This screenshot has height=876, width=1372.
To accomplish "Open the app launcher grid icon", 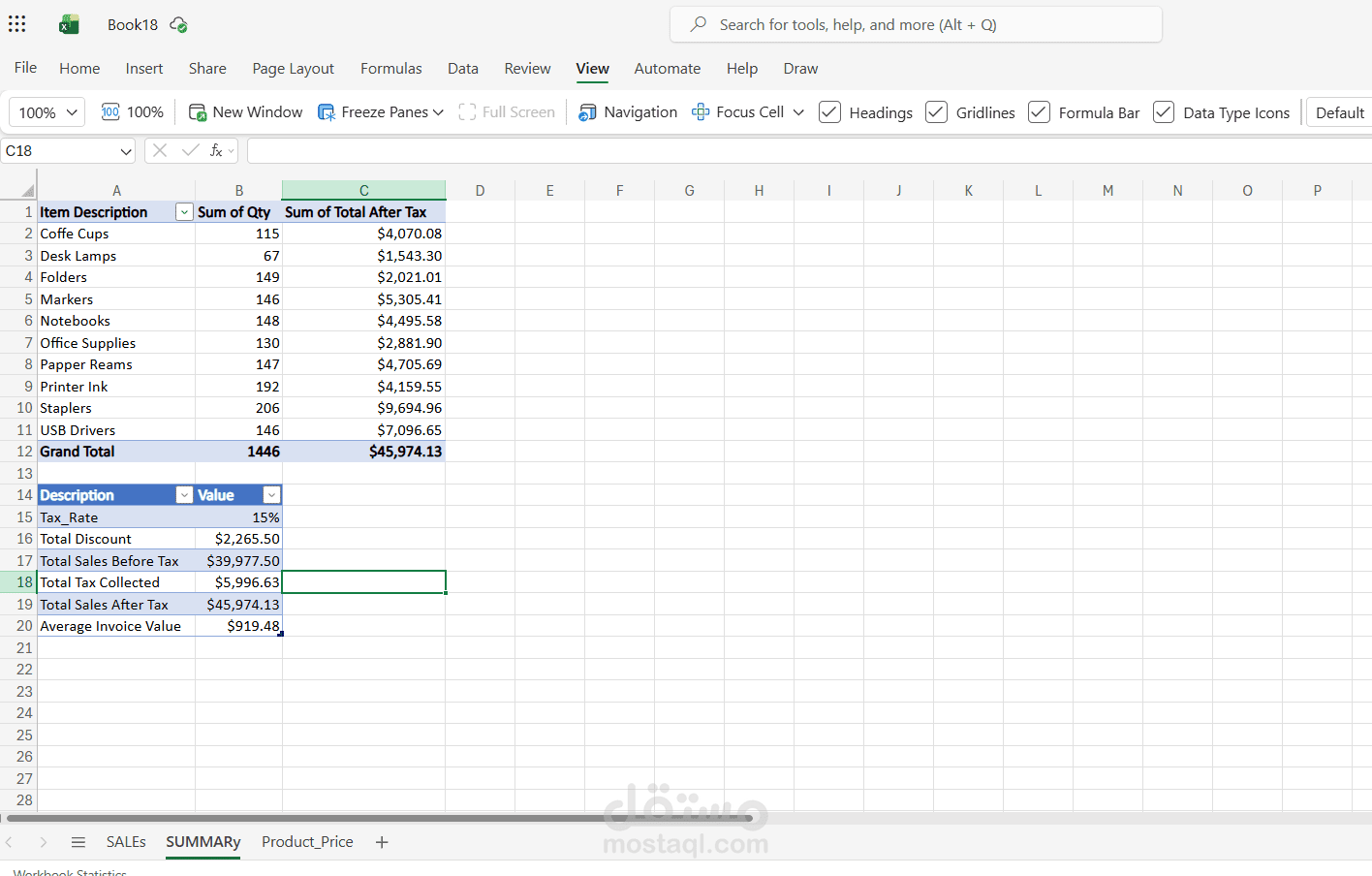I will click(17, 24).
